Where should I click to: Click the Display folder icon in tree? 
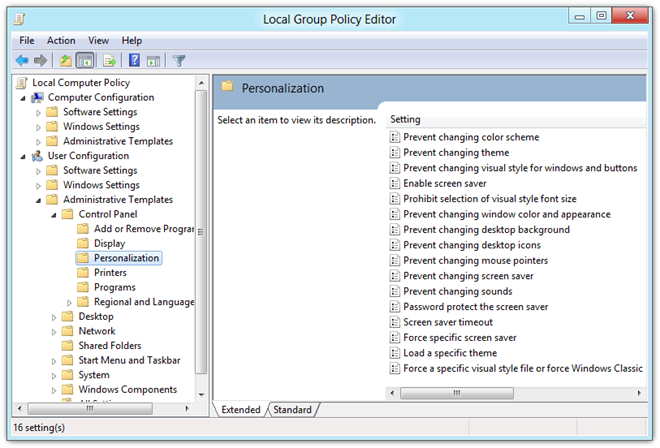[x=83, y=243]
